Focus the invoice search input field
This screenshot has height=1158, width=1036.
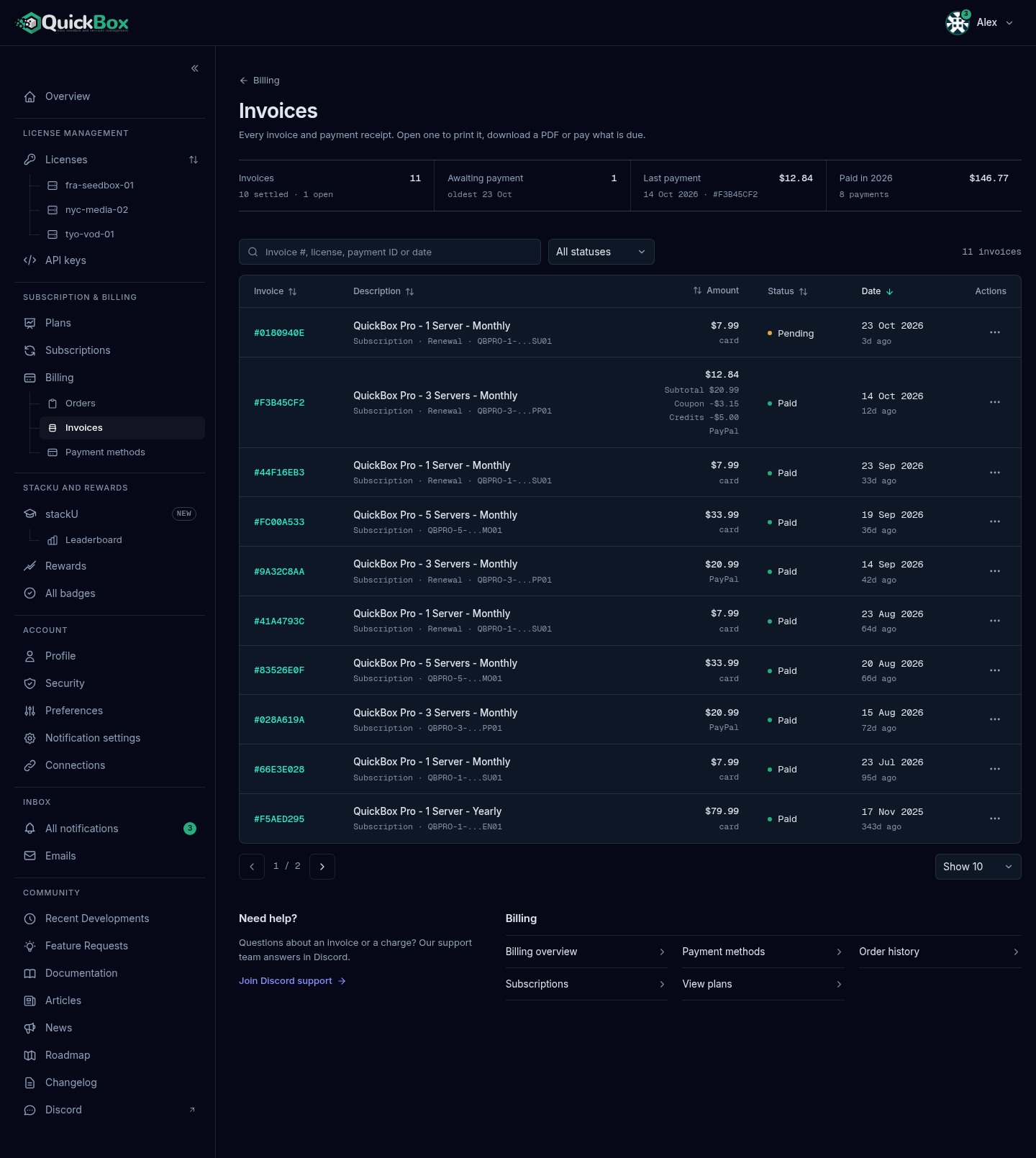(x=390, y=252)
